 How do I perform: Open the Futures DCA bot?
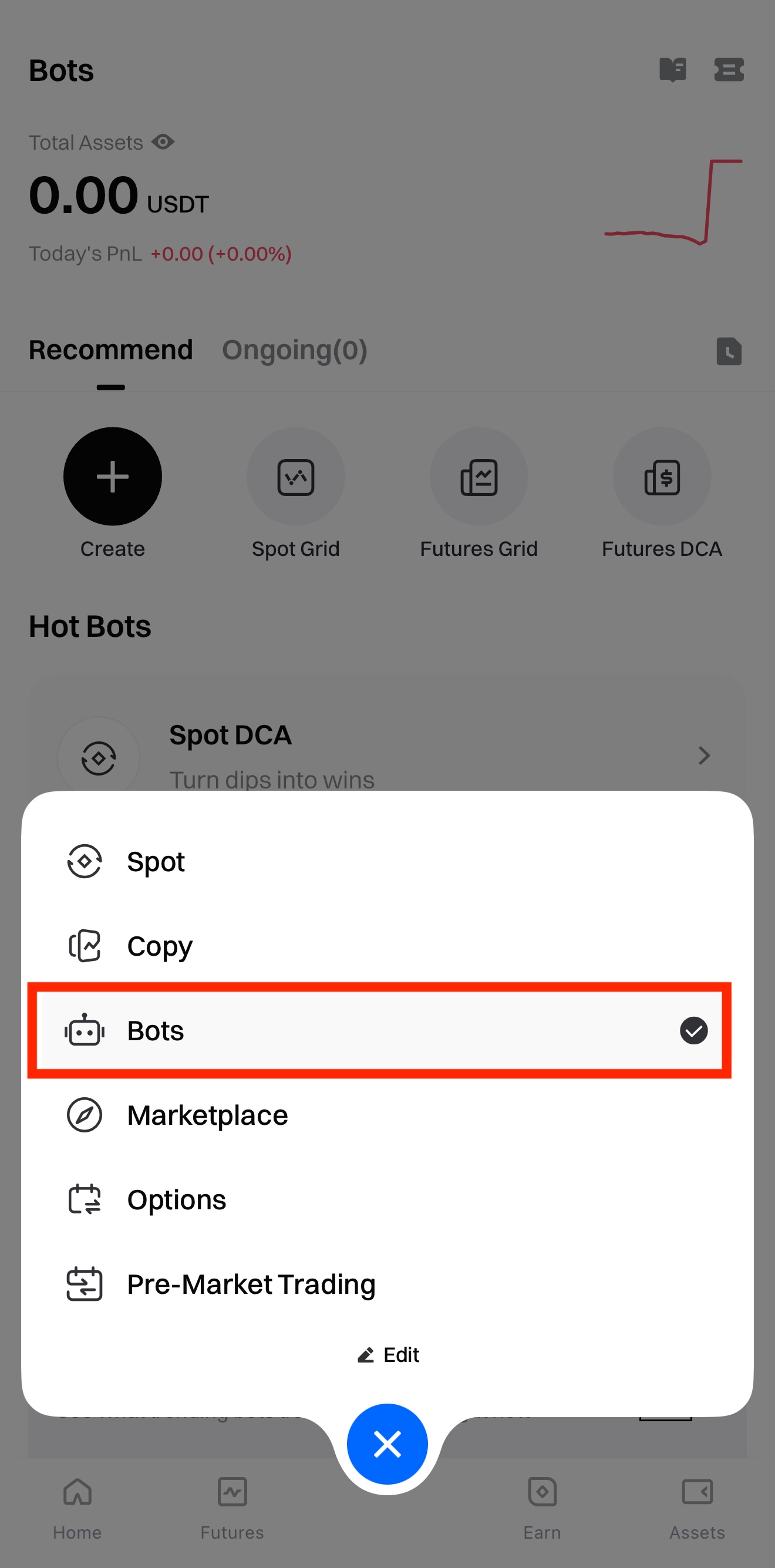662,476
